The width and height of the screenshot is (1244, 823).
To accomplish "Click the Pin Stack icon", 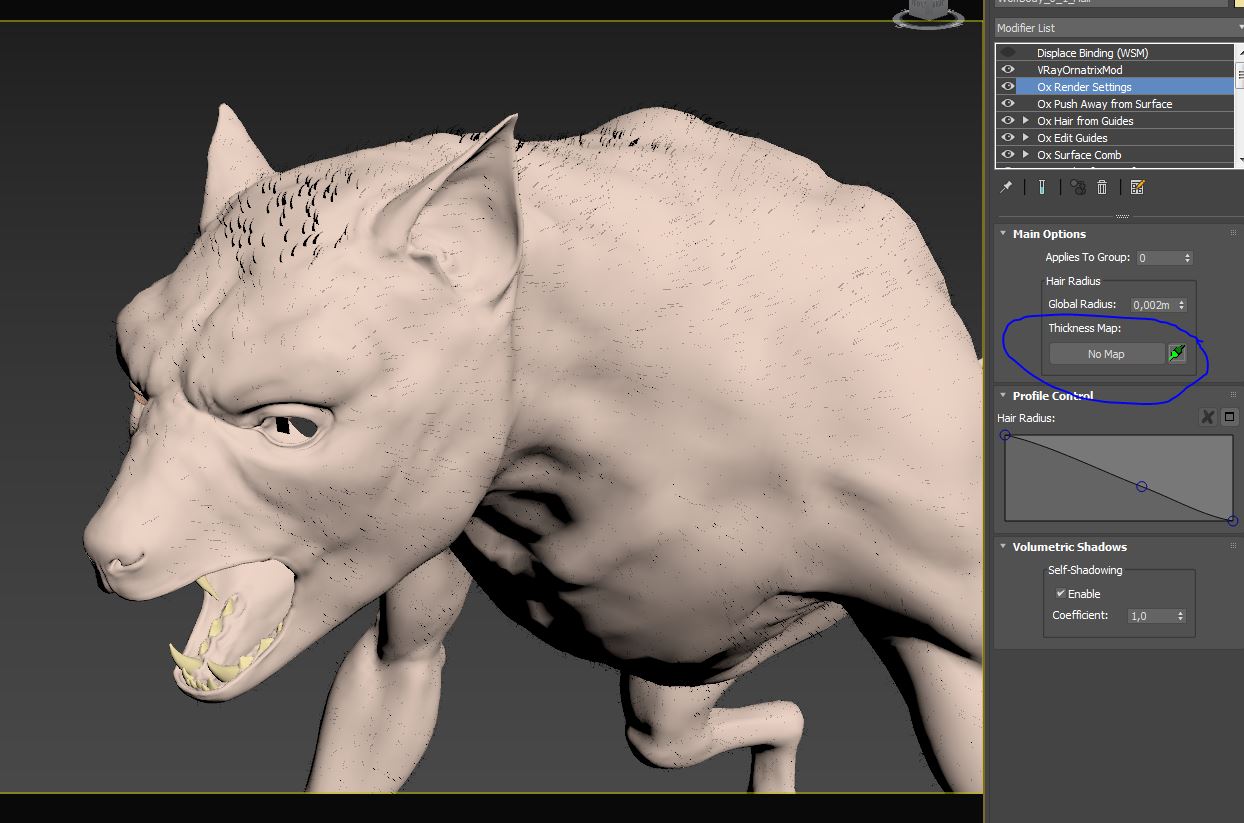I will click(1007, 187).
